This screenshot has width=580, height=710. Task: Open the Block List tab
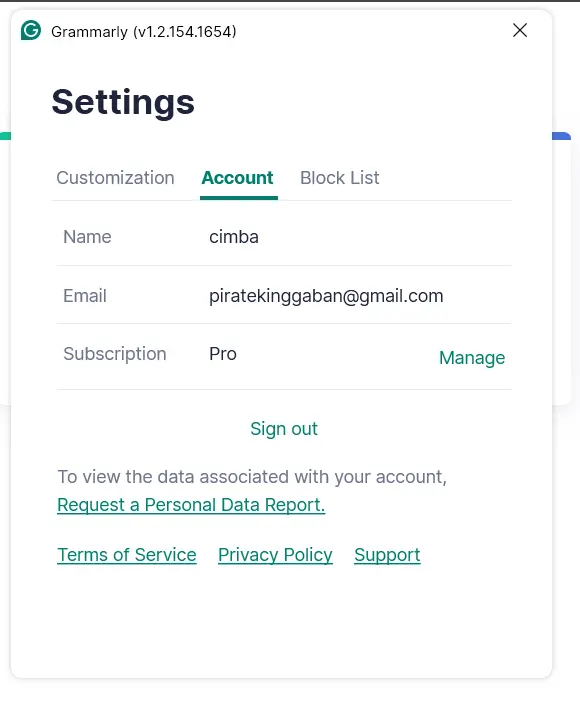pyautogui.click(x=340, y=178)
